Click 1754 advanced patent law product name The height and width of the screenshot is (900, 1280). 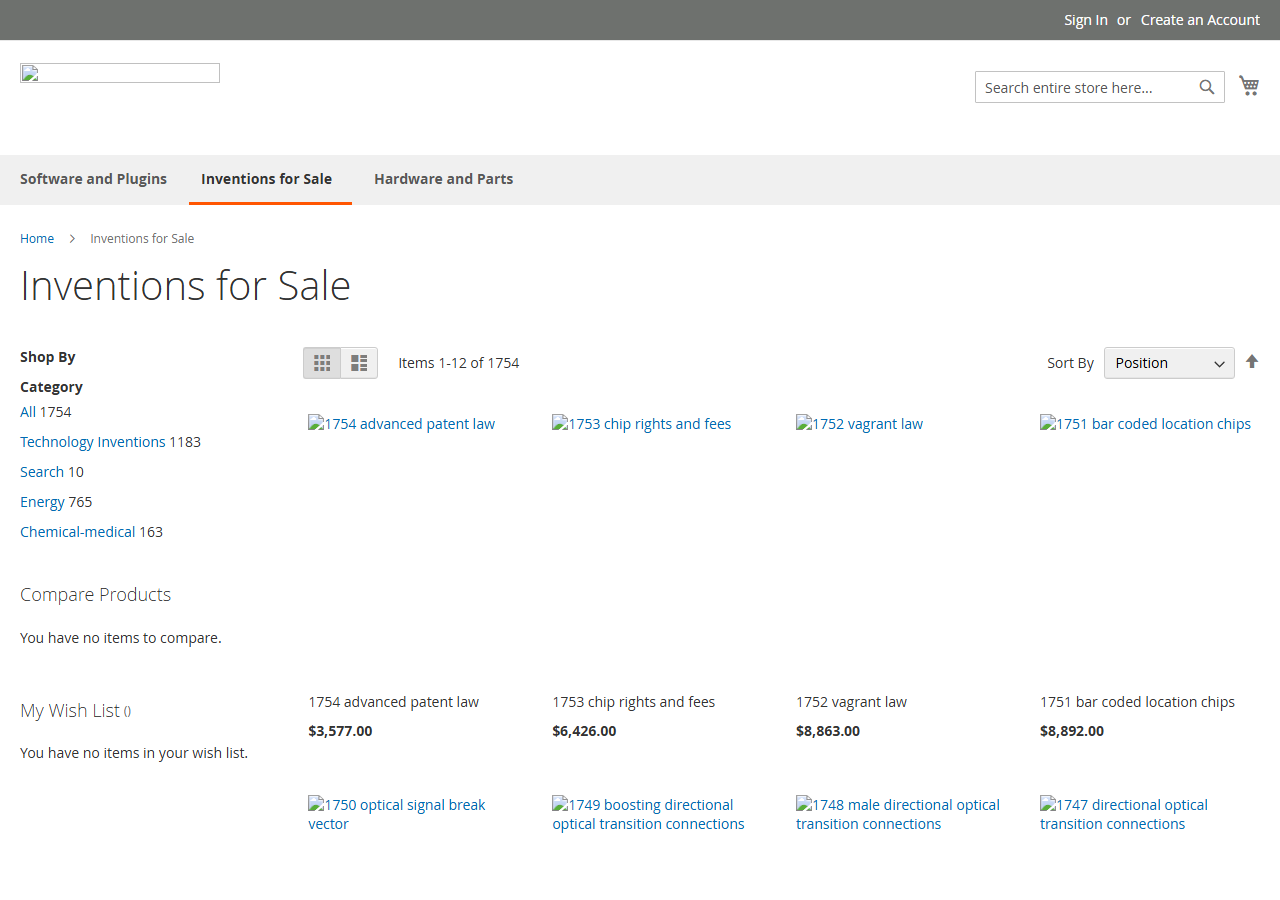393,702
